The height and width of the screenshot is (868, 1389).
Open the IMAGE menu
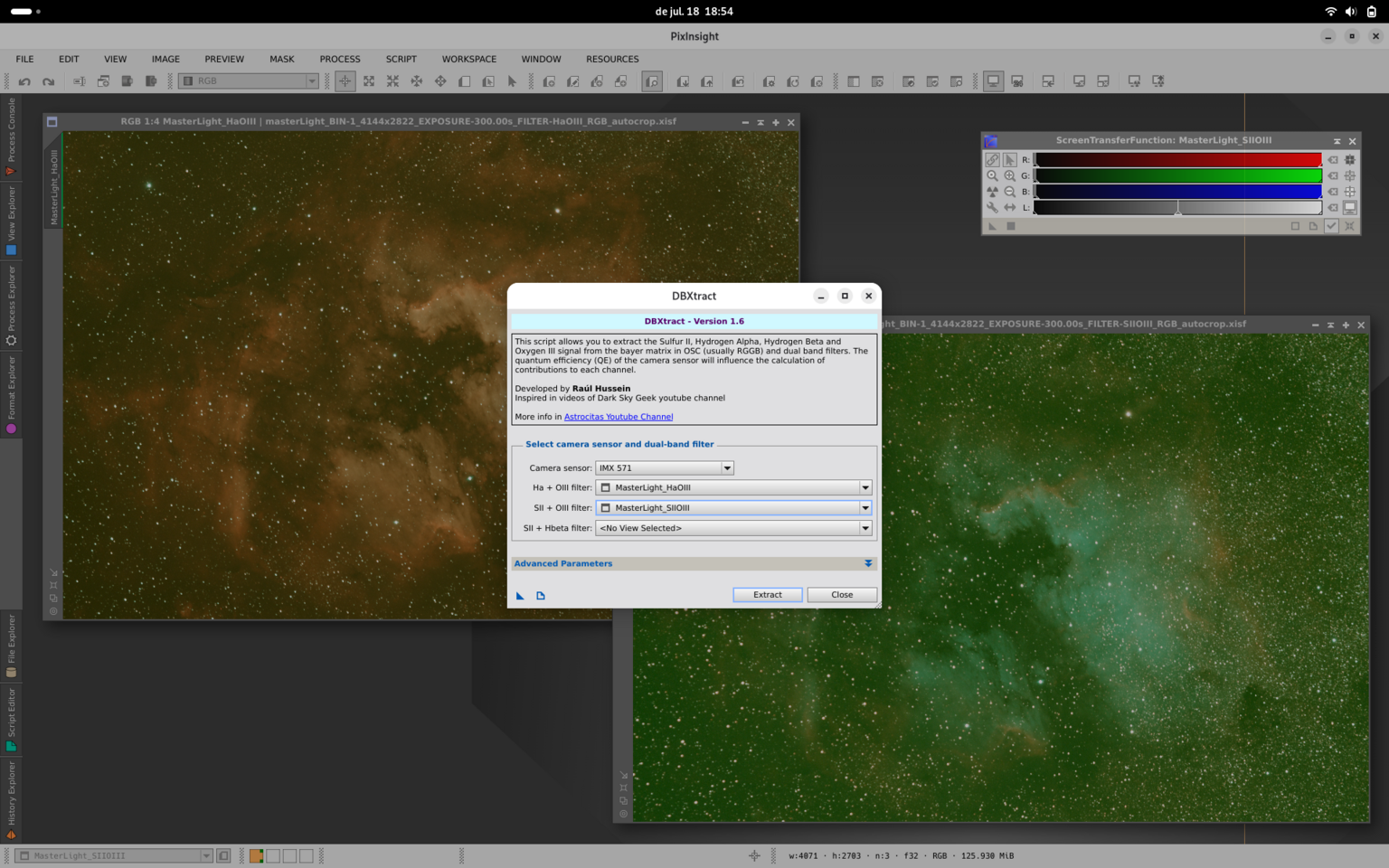(x=165, y=59)
